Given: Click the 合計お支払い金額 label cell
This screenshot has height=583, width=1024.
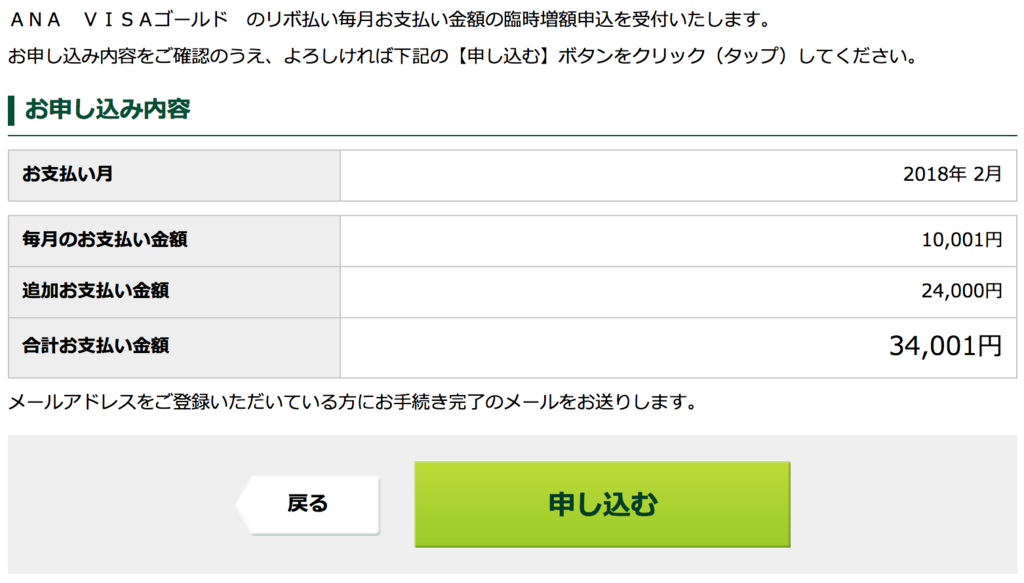Looking at the screenshot, I should click(174, 347).
